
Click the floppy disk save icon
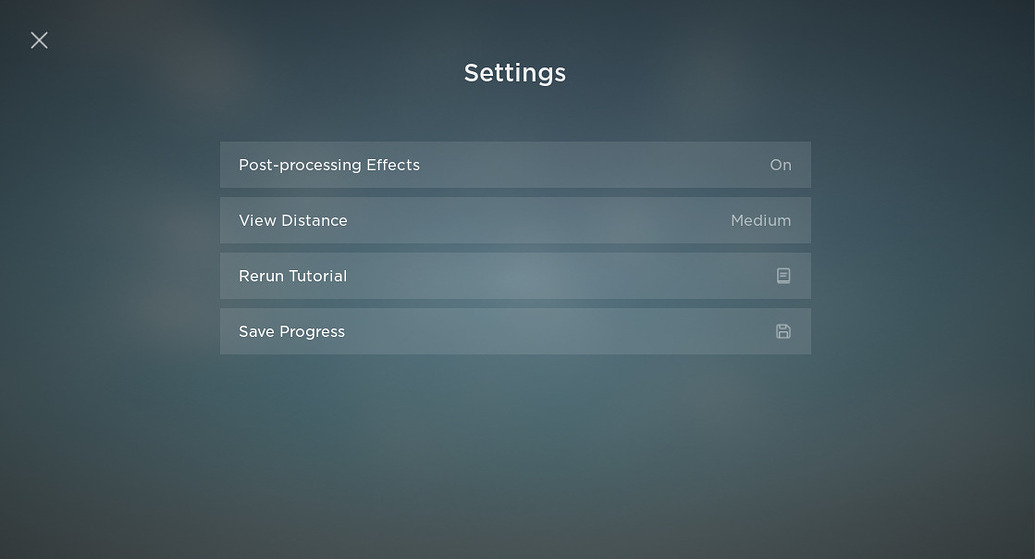783,332
